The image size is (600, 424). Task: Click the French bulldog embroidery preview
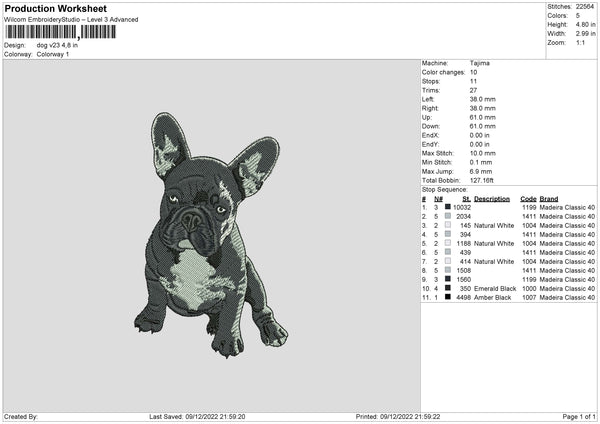pyautogui.click(x=212, y=235)
